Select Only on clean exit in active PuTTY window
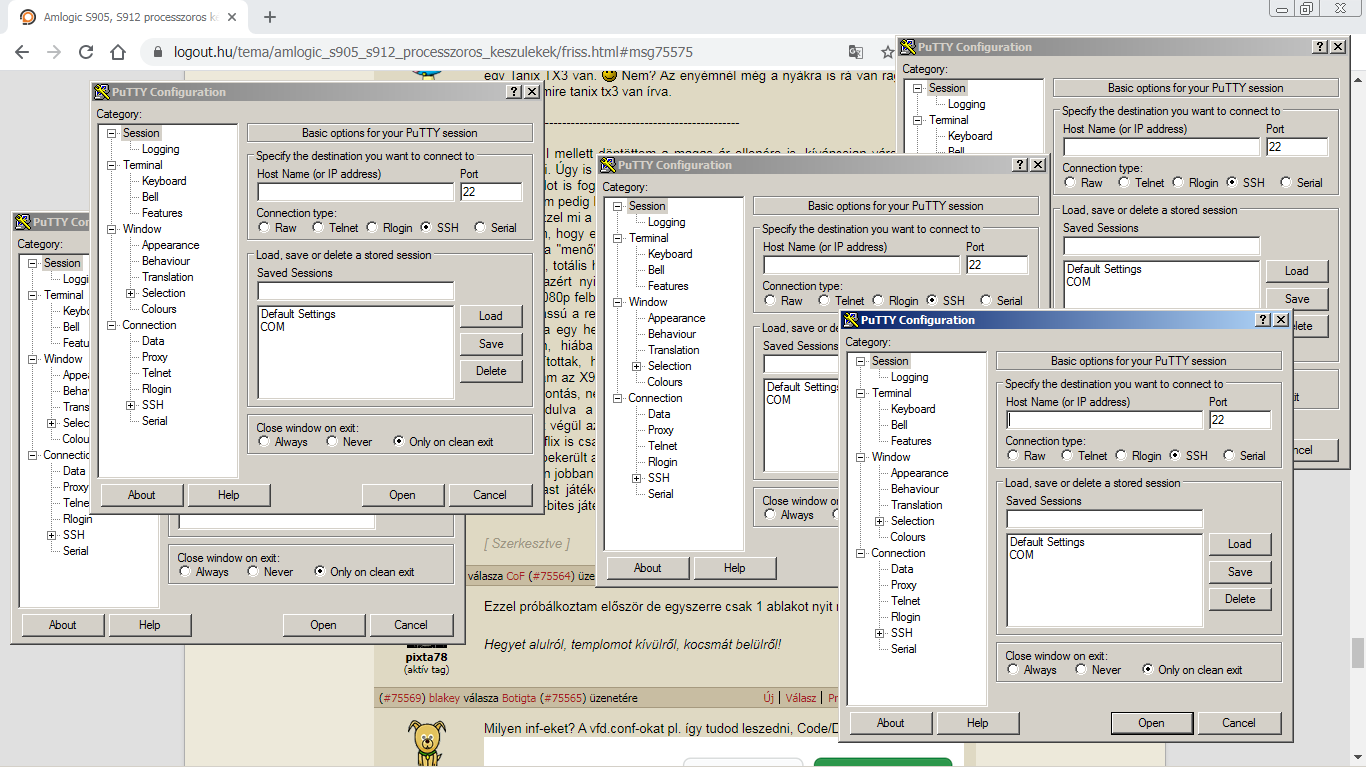Viewport: 1366px width, 768px height. point(1148,670)
